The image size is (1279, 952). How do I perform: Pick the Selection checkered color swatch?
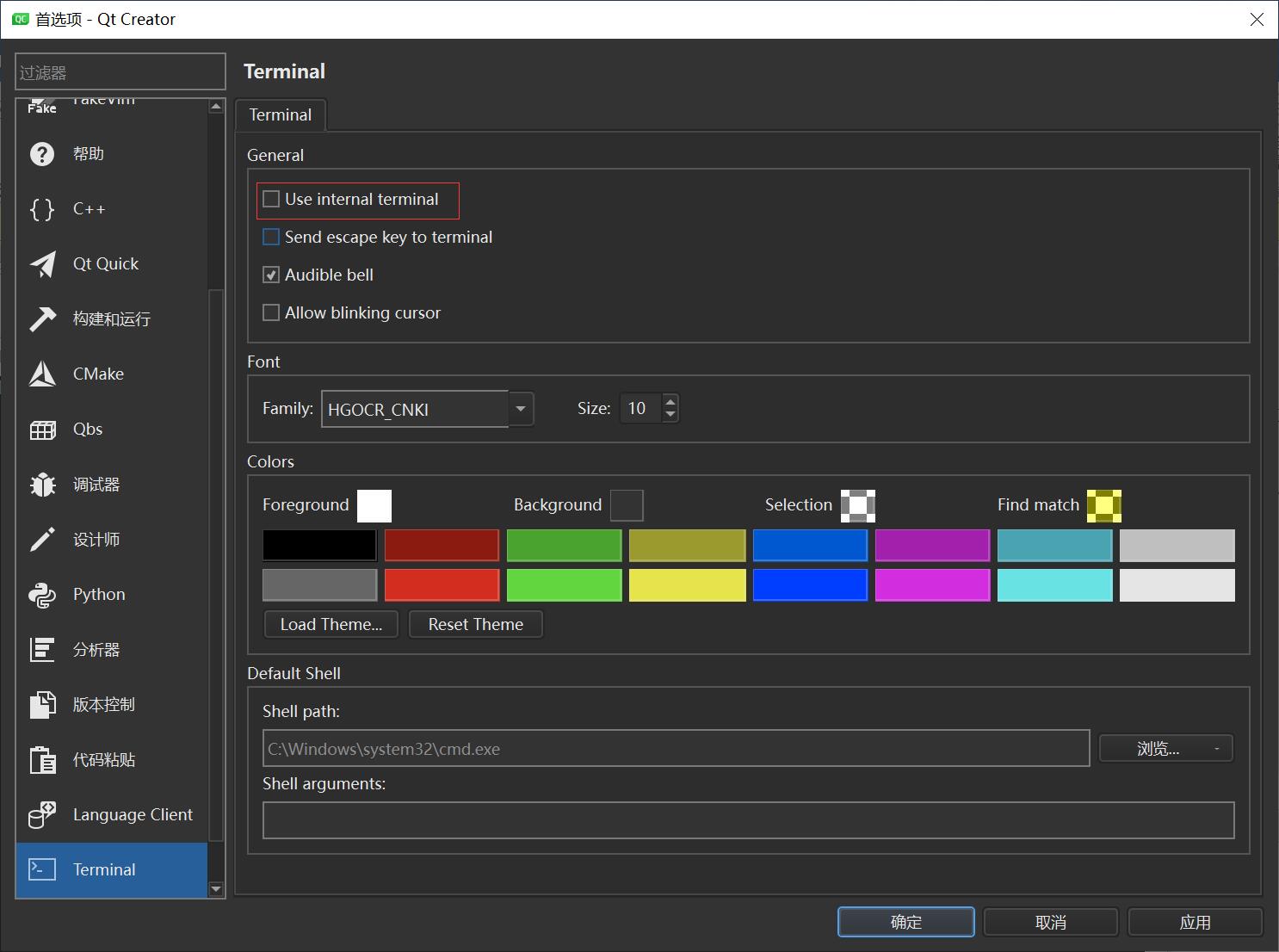[858, 505]
